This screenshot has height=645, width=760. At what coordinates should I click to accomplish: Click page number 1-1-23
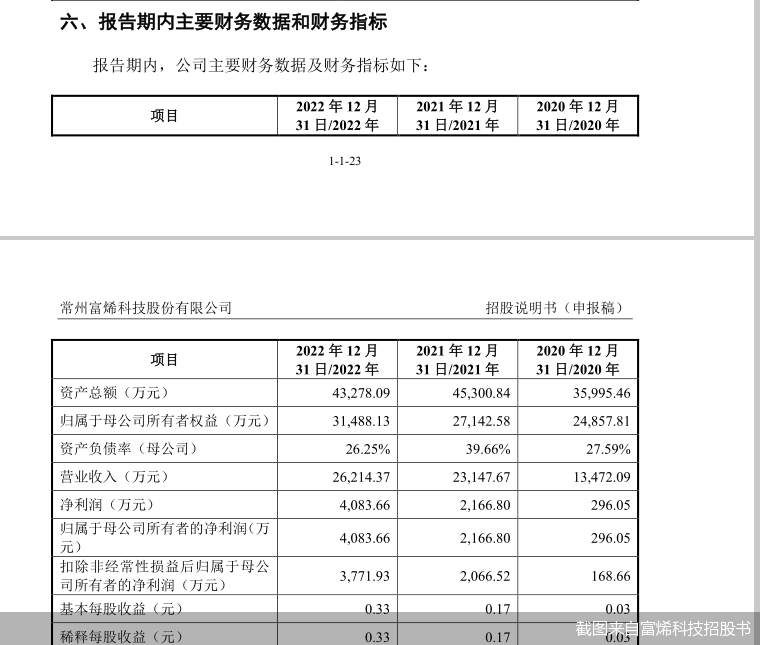344,161
